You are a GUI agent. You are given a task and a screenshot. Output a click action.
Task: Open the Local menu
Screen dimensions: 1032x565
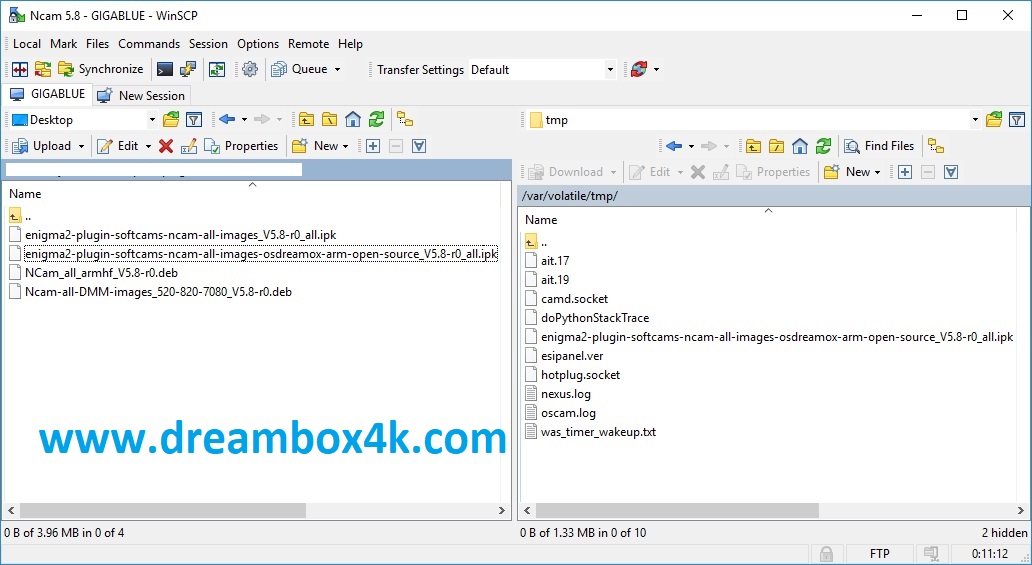click(27, 44)
